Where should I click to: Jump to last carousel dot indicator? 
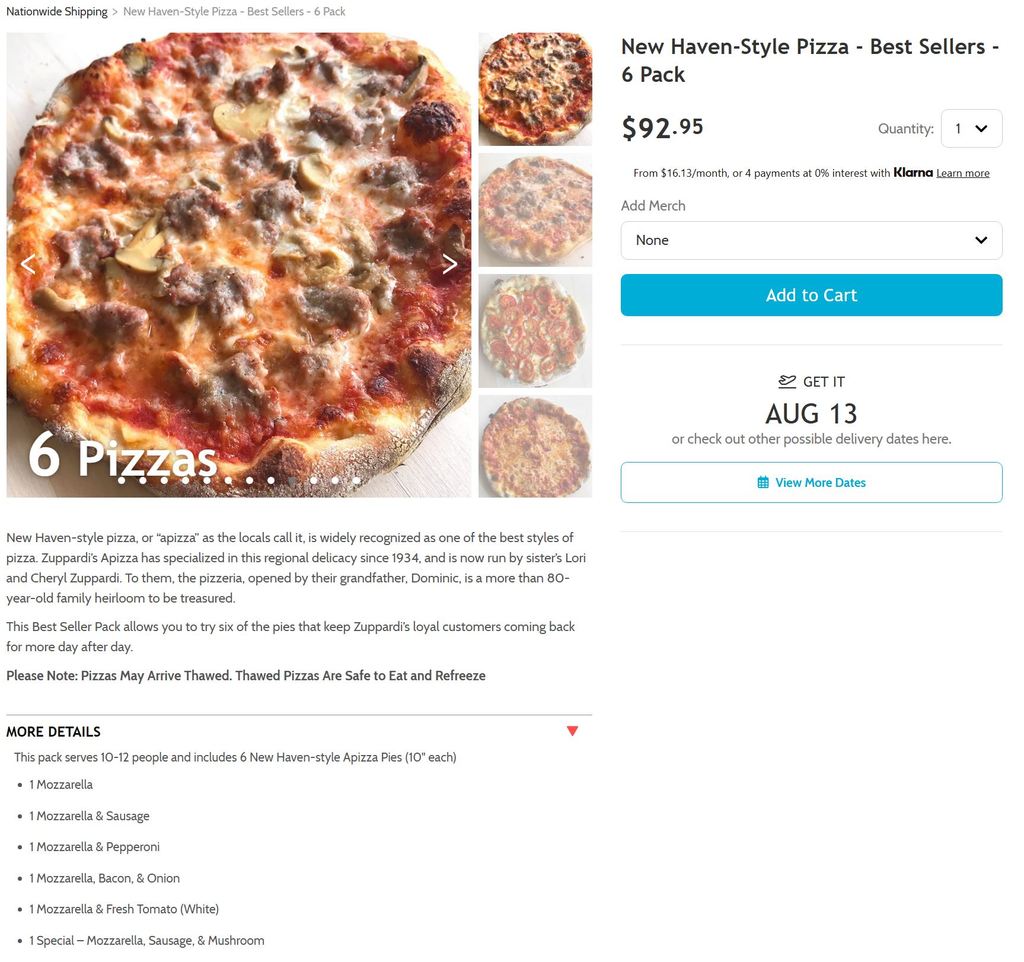tap(357, 480)
